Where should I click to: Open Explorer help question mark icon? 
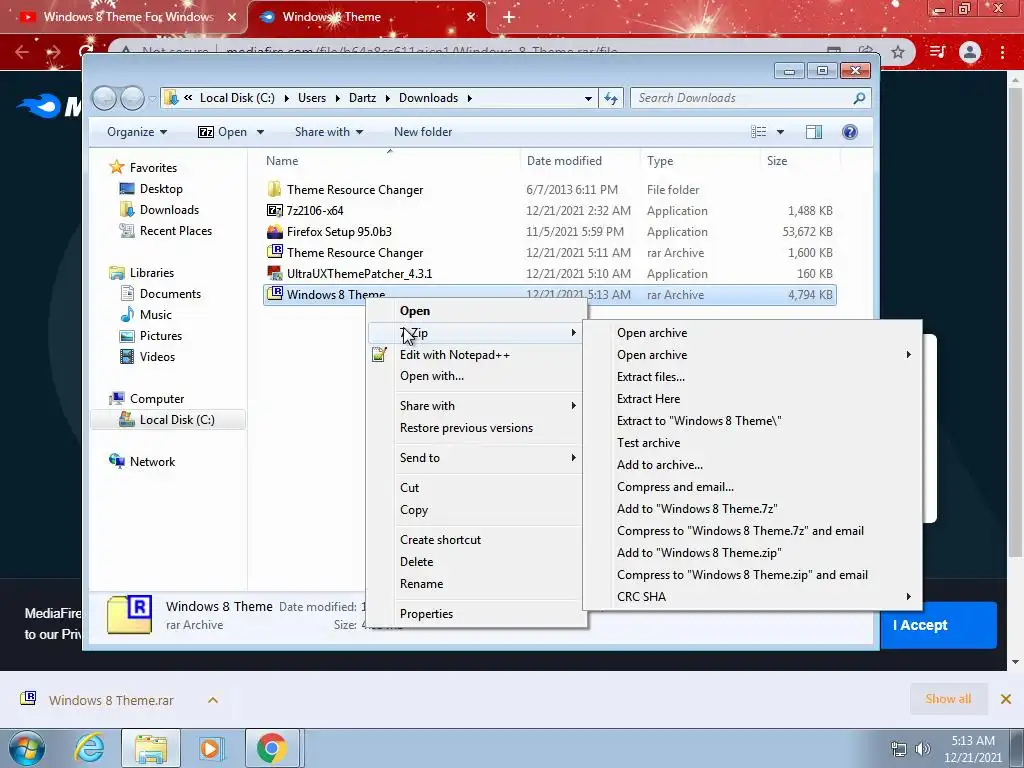point(850,132)
